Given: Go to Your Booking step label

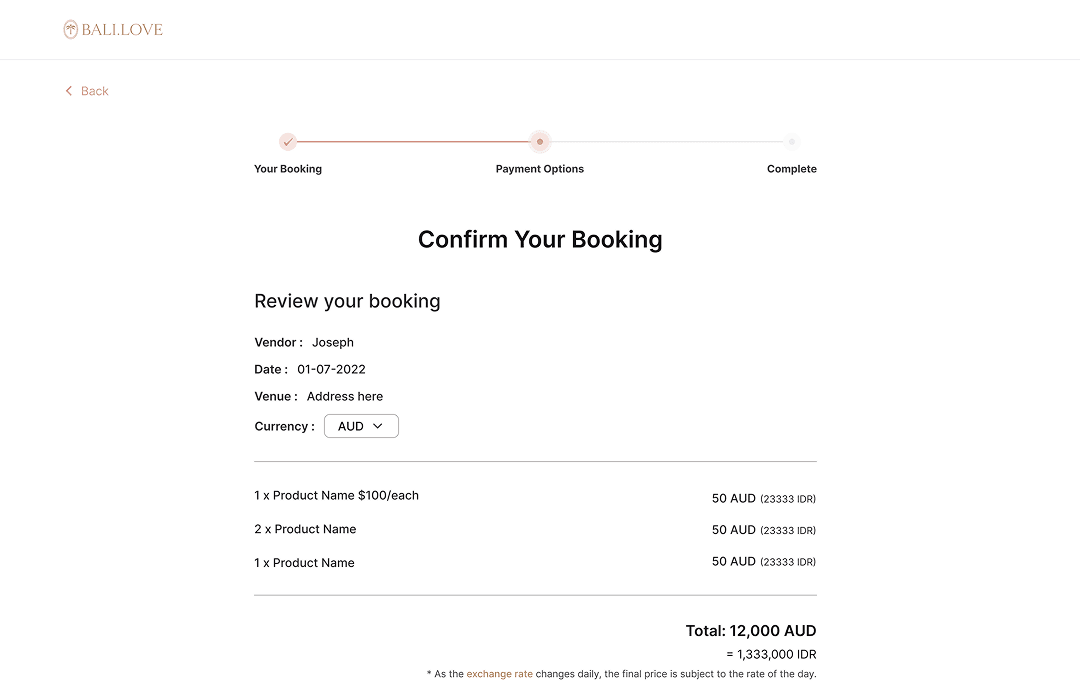Looking at the screenshot, I should 288,169.
